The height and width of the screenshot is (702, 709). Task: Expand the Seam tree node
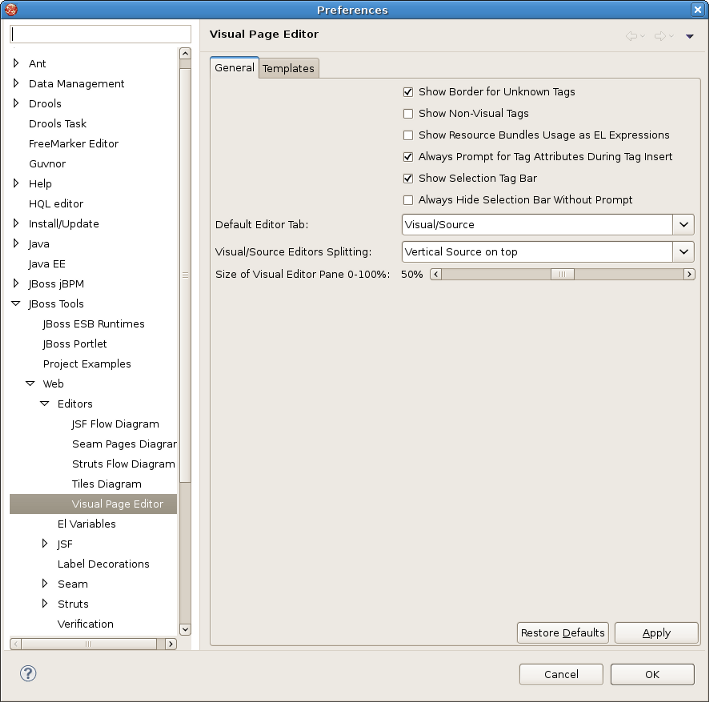tap(45, 584)
